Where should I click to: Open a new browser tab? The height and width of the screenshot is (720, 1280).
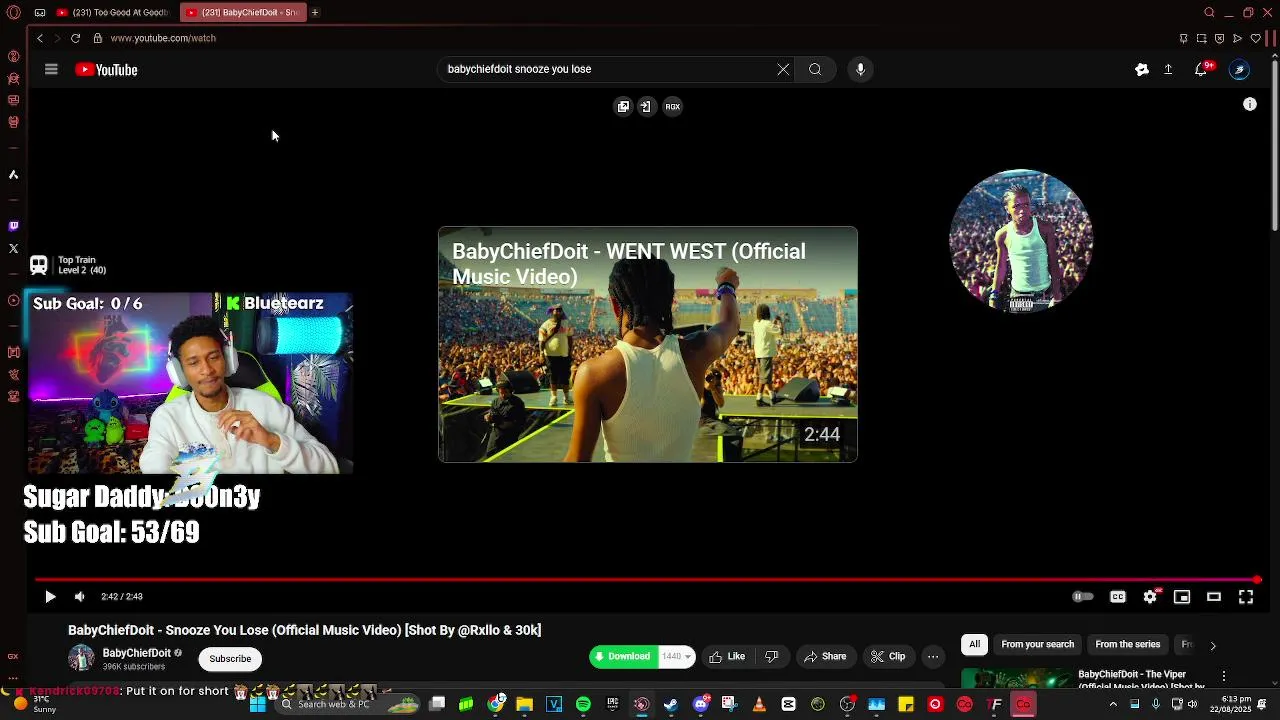pos(314,12)
